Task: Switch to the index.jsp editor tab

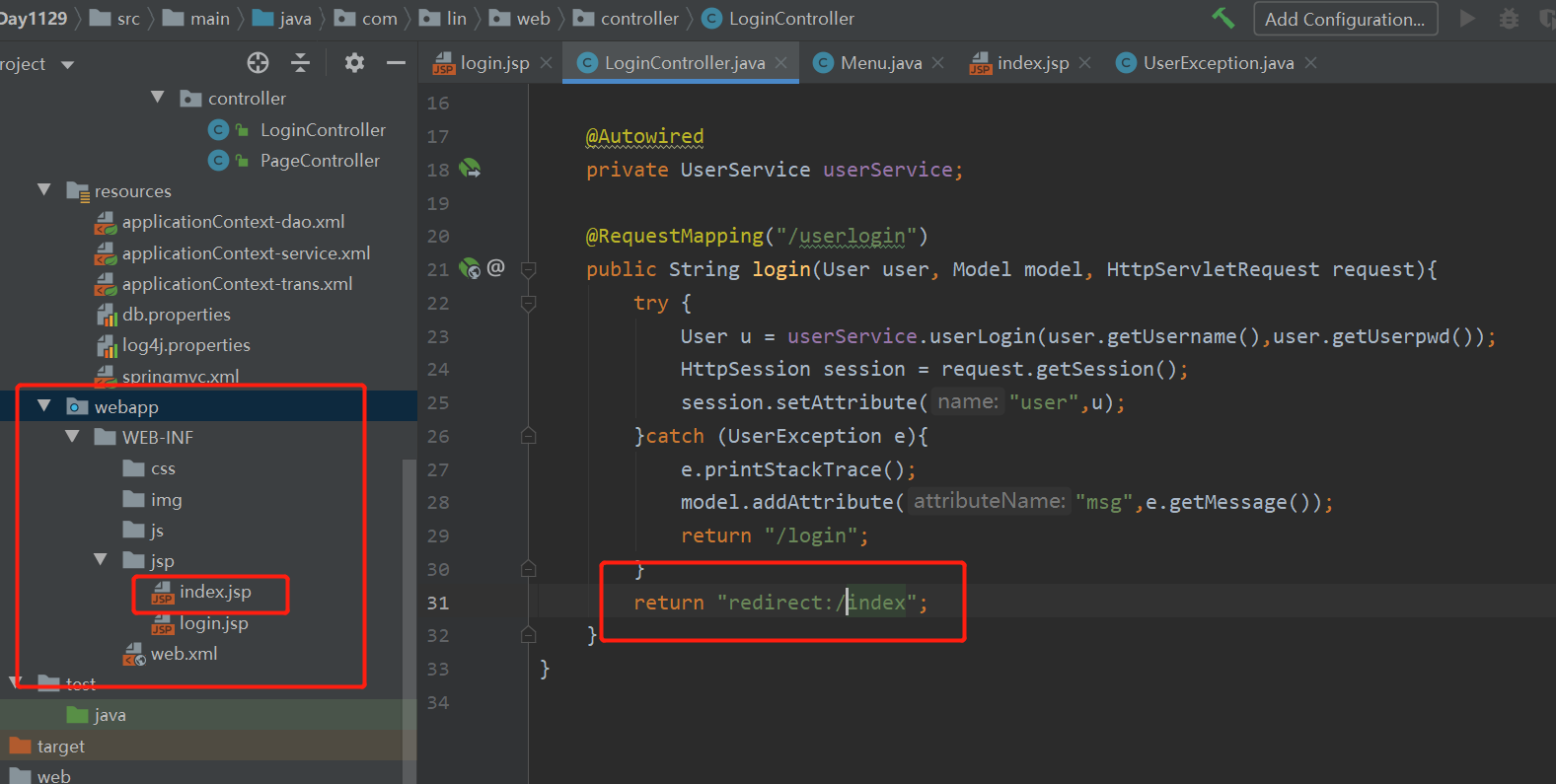Action: 1032,63
